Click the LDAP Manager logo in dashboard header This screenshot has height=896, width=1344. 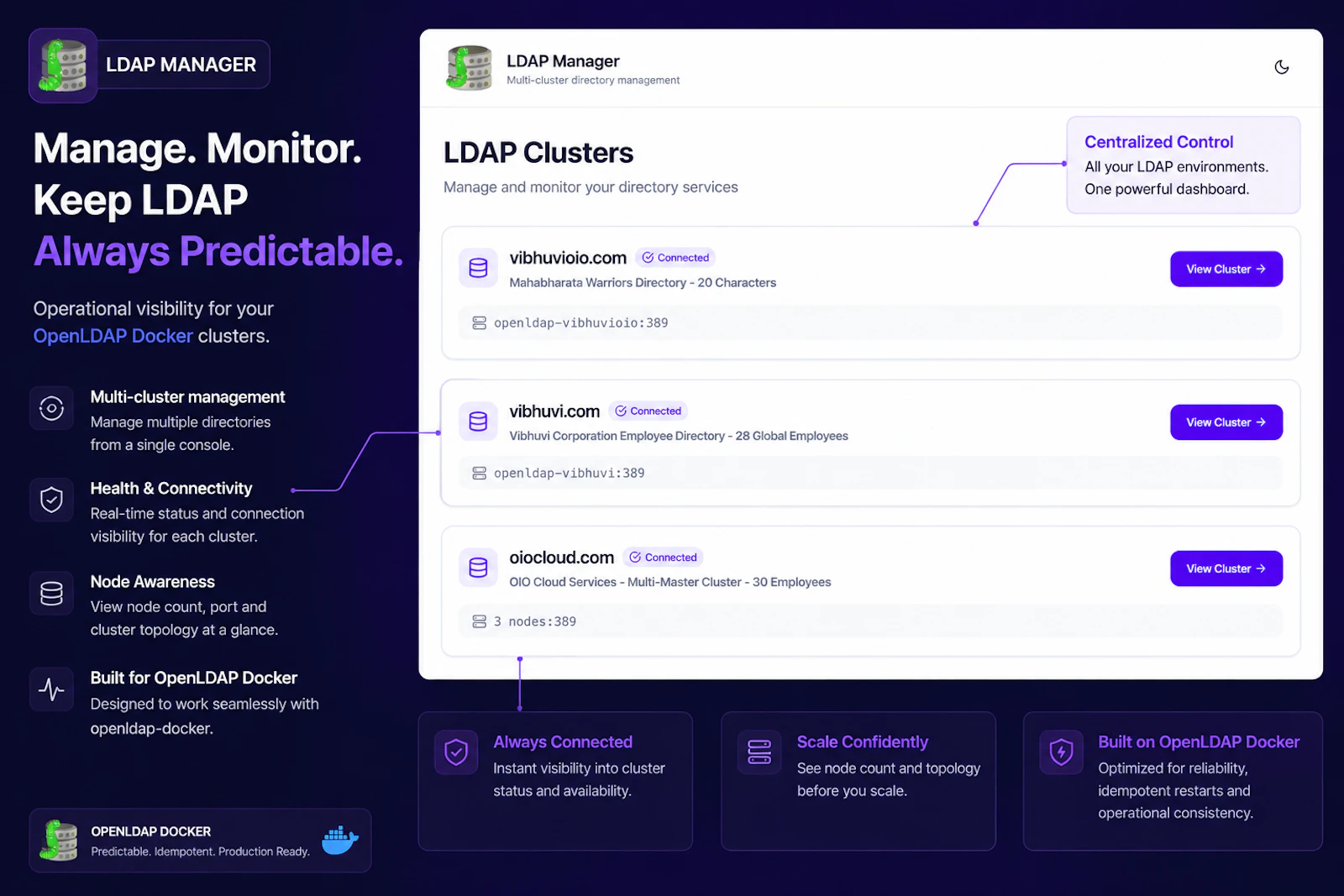(x=469, y=68)
